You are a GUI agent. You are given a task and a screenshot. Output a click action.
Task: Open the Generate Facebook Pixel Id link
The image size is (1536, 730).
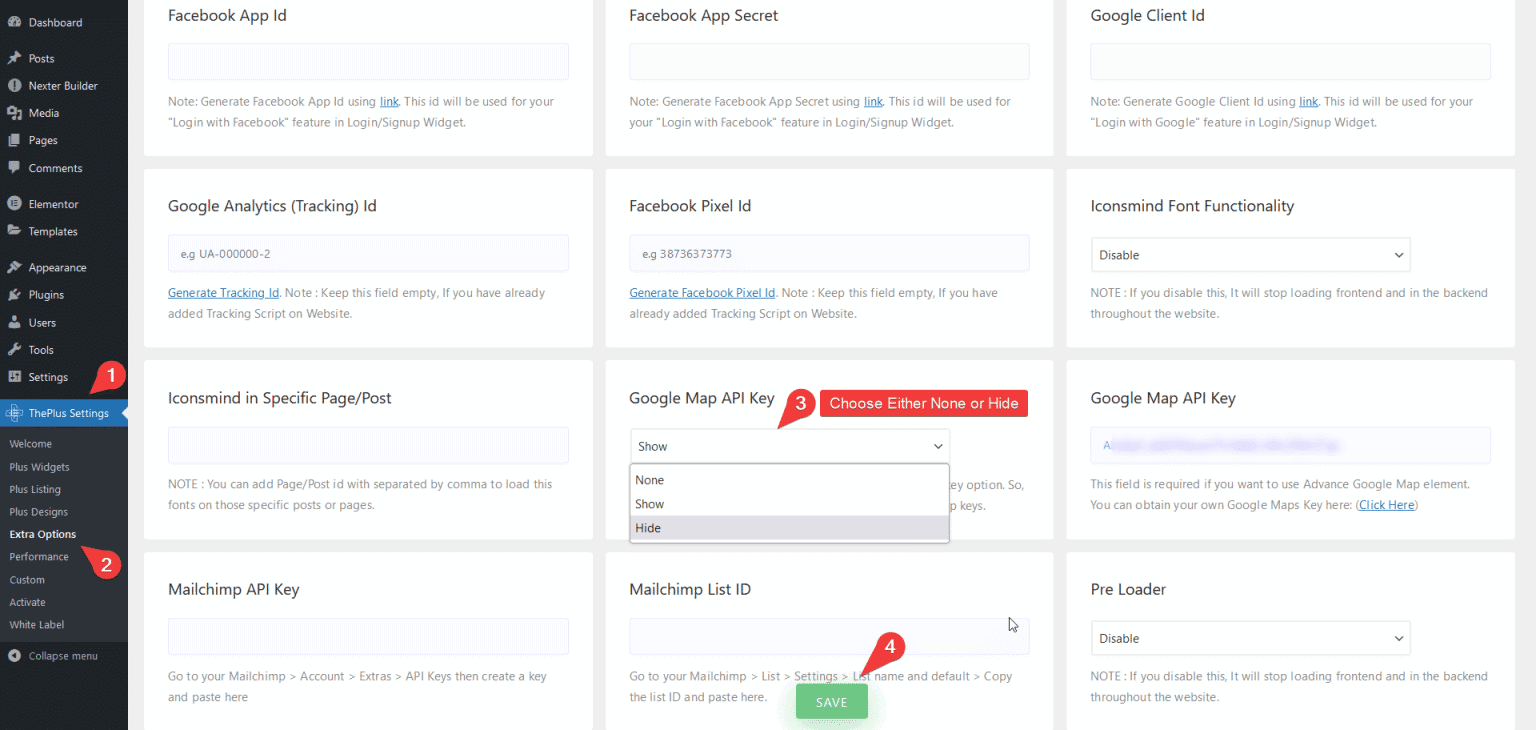pyautogui.click(x=701, y=292)
